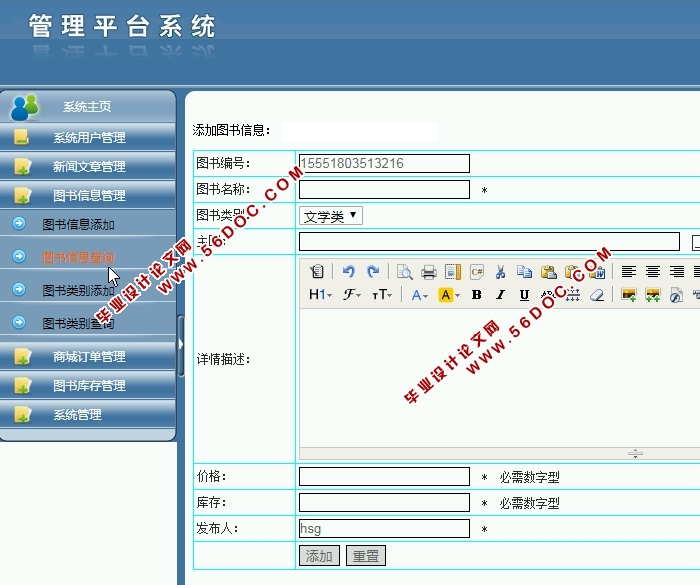Click the 重置 reset button
The image size is (700, 585).
tap(365, 556)
